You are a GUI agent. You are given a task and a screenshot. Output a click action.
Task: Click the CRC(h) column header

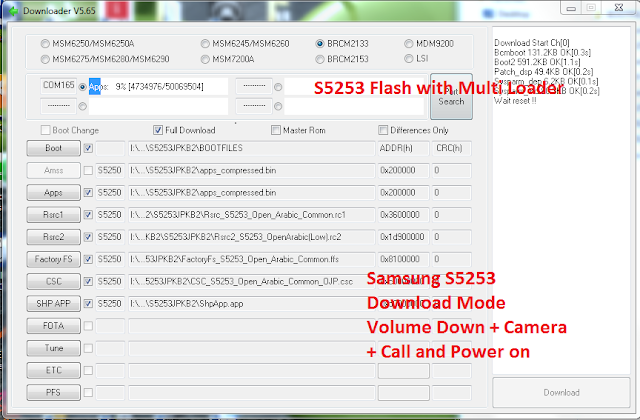tap(451, 148)
